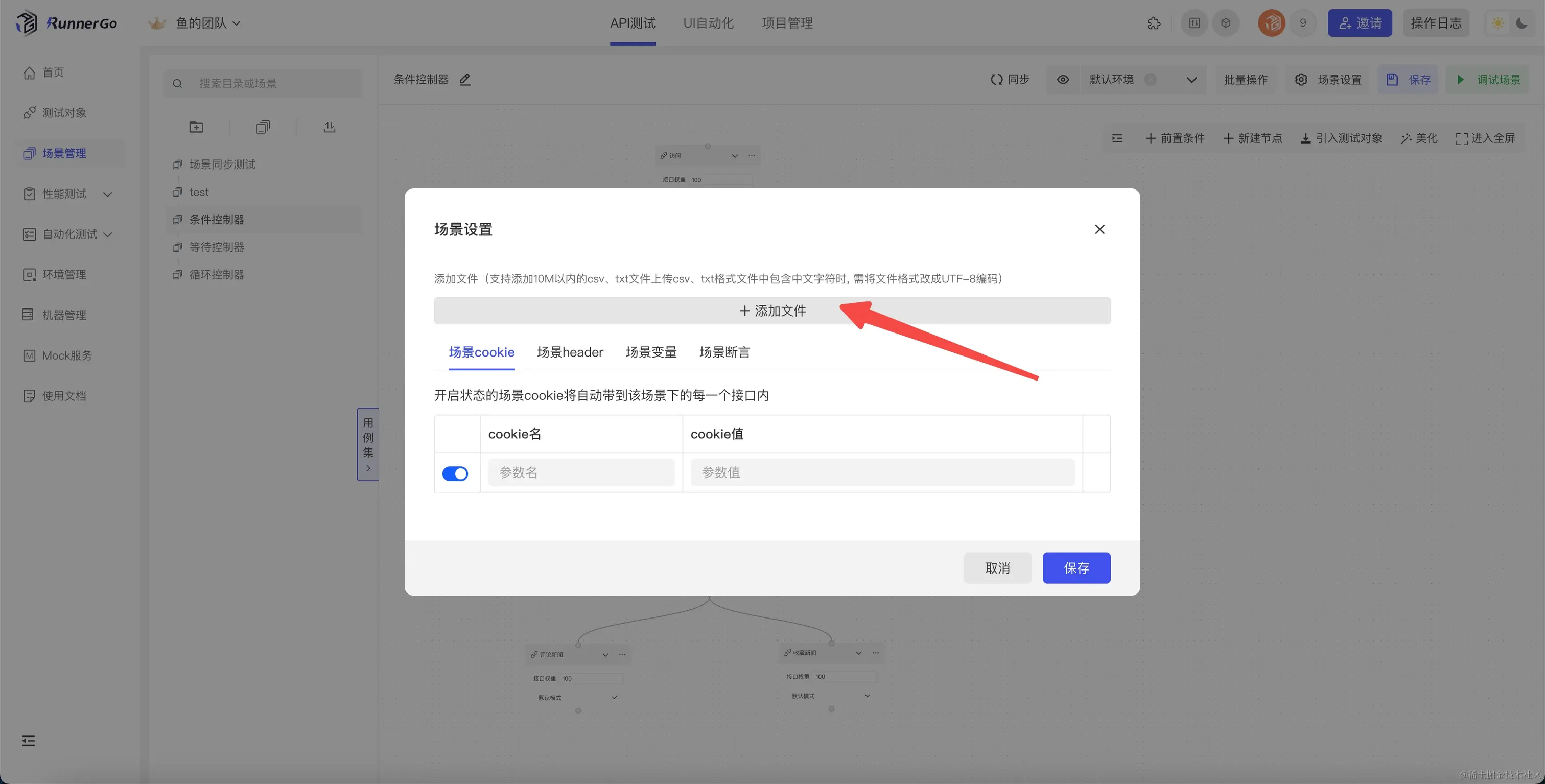
Task: Switch to dark mode moon icon
Action: pyautogui.click(x=1521, y=23)
